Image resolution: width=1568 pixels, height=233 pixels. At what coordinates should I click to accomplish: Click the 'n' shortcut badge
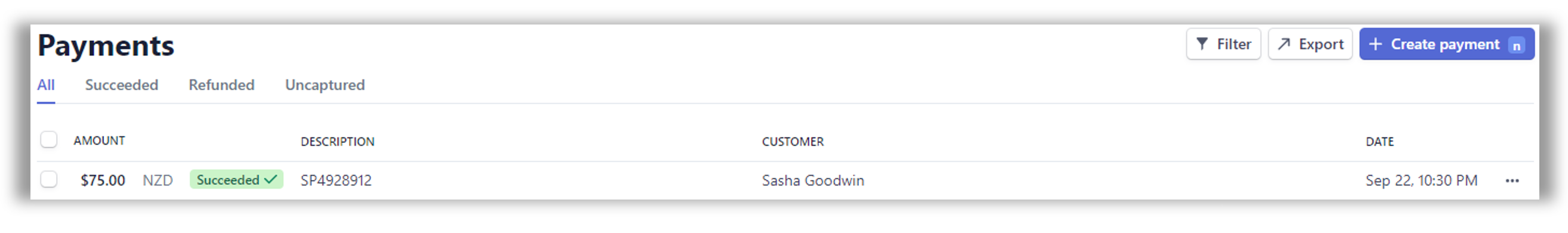tap(1516, 45)
